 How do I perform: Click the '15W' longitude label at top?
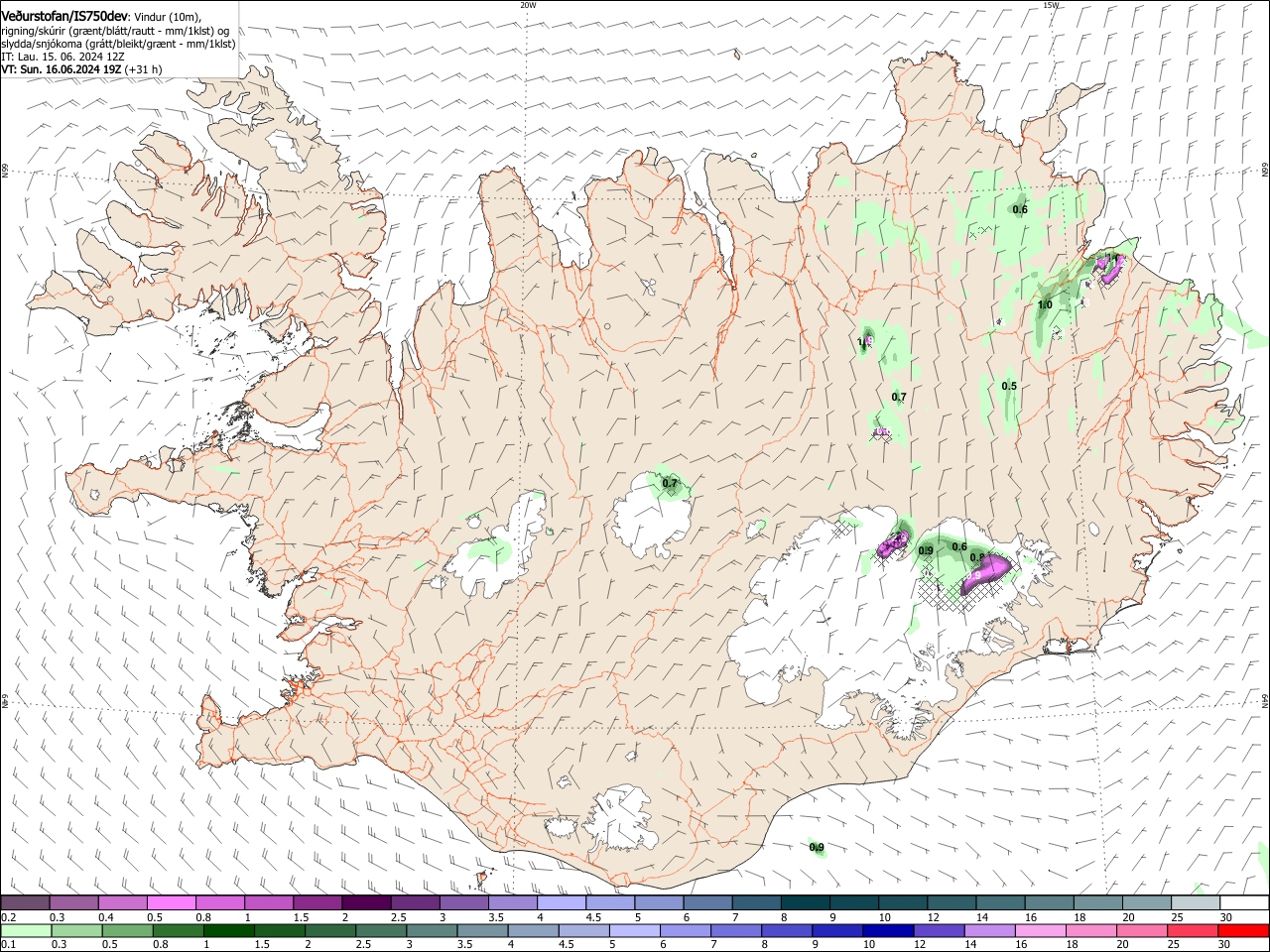click(1051, 5)
